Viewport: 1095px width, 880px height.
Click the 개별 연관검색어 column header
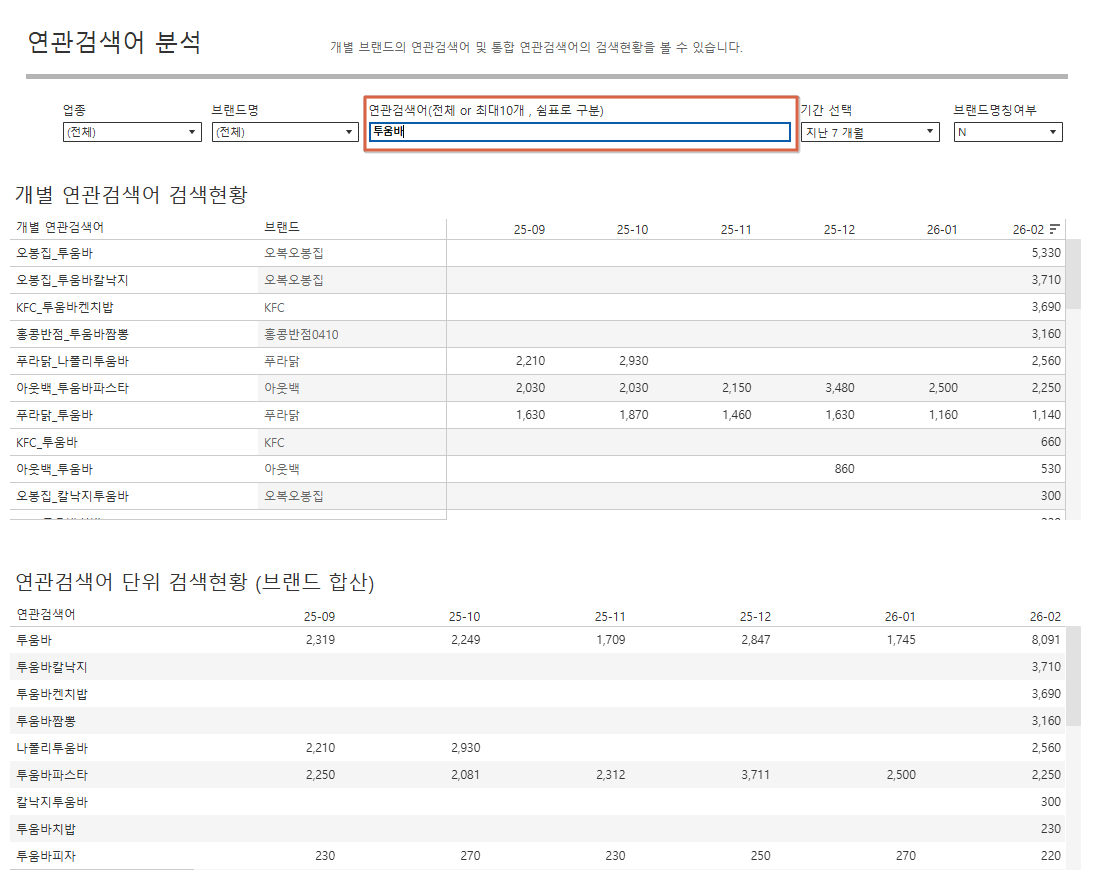[x=60, y=228]
